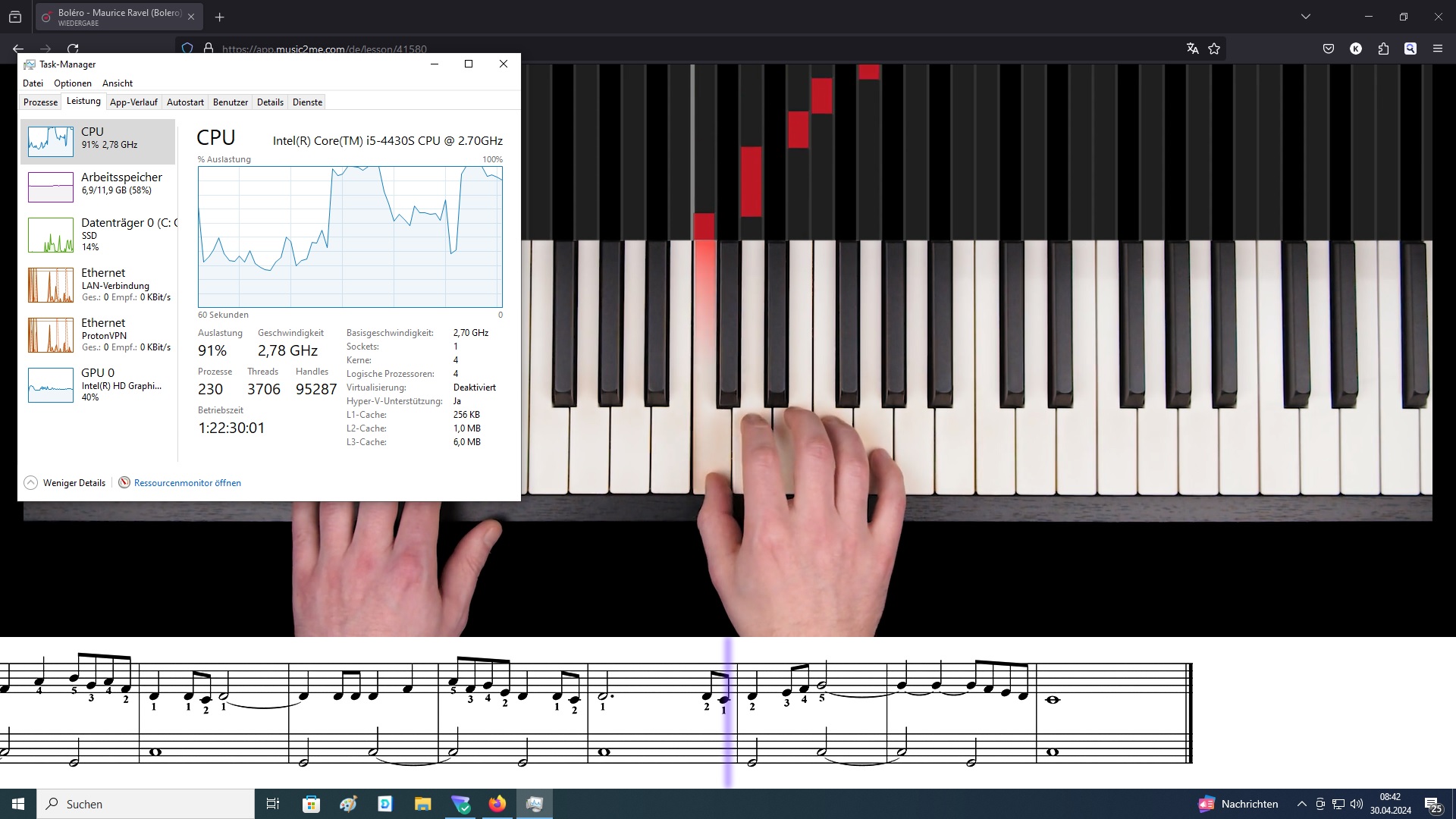Switch to the Autostart tab
This screenshot has height=819, width=1456.
[185, 102]
